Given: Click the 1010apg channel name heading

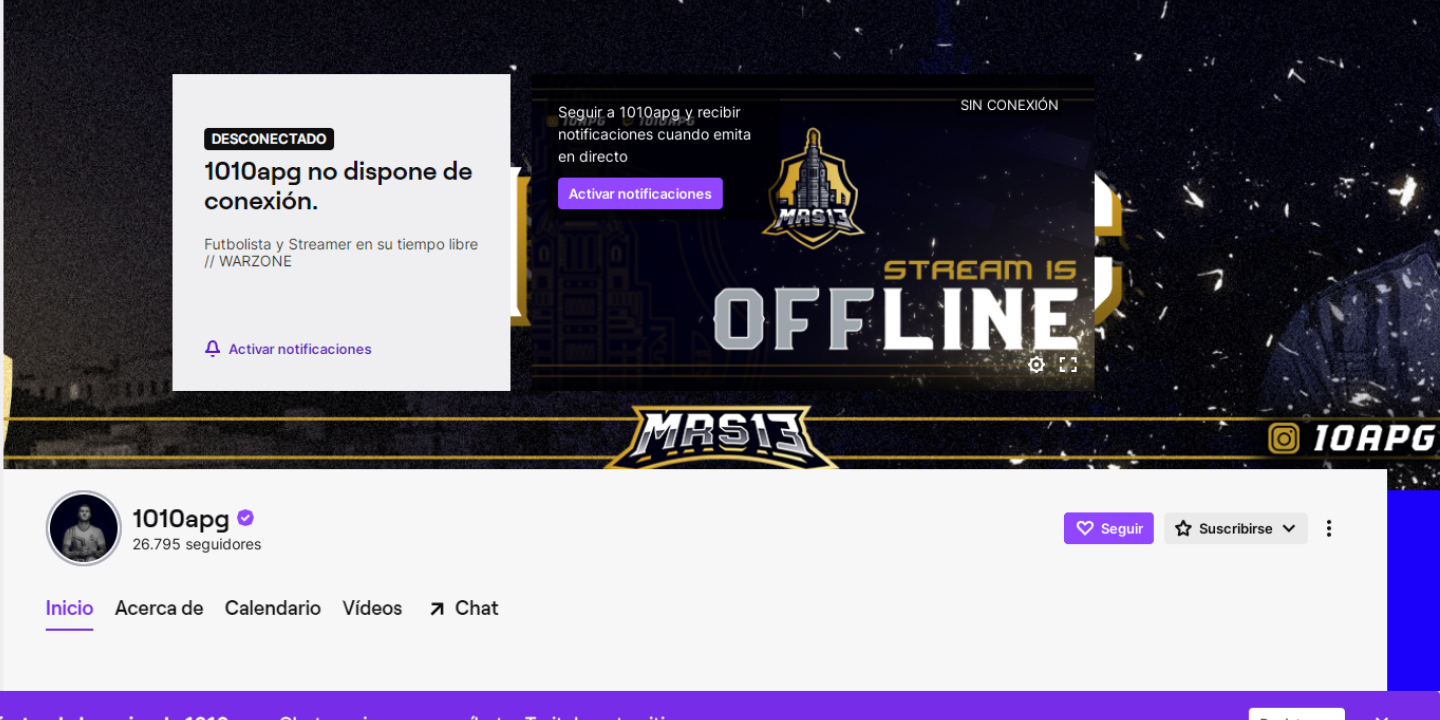Looking at the screenshot, I should coord(181,518).
